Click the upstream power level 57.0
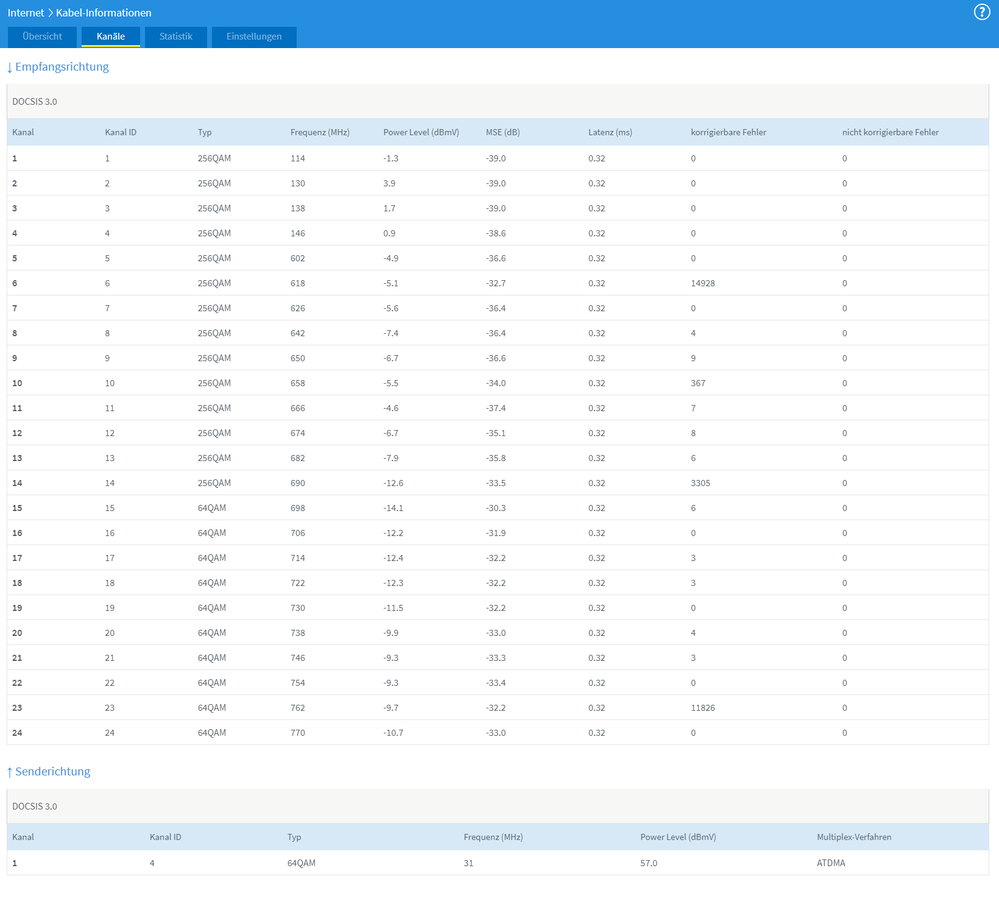Screen dimensions: 999x910 pyautogui.click(x=649, y=862)
